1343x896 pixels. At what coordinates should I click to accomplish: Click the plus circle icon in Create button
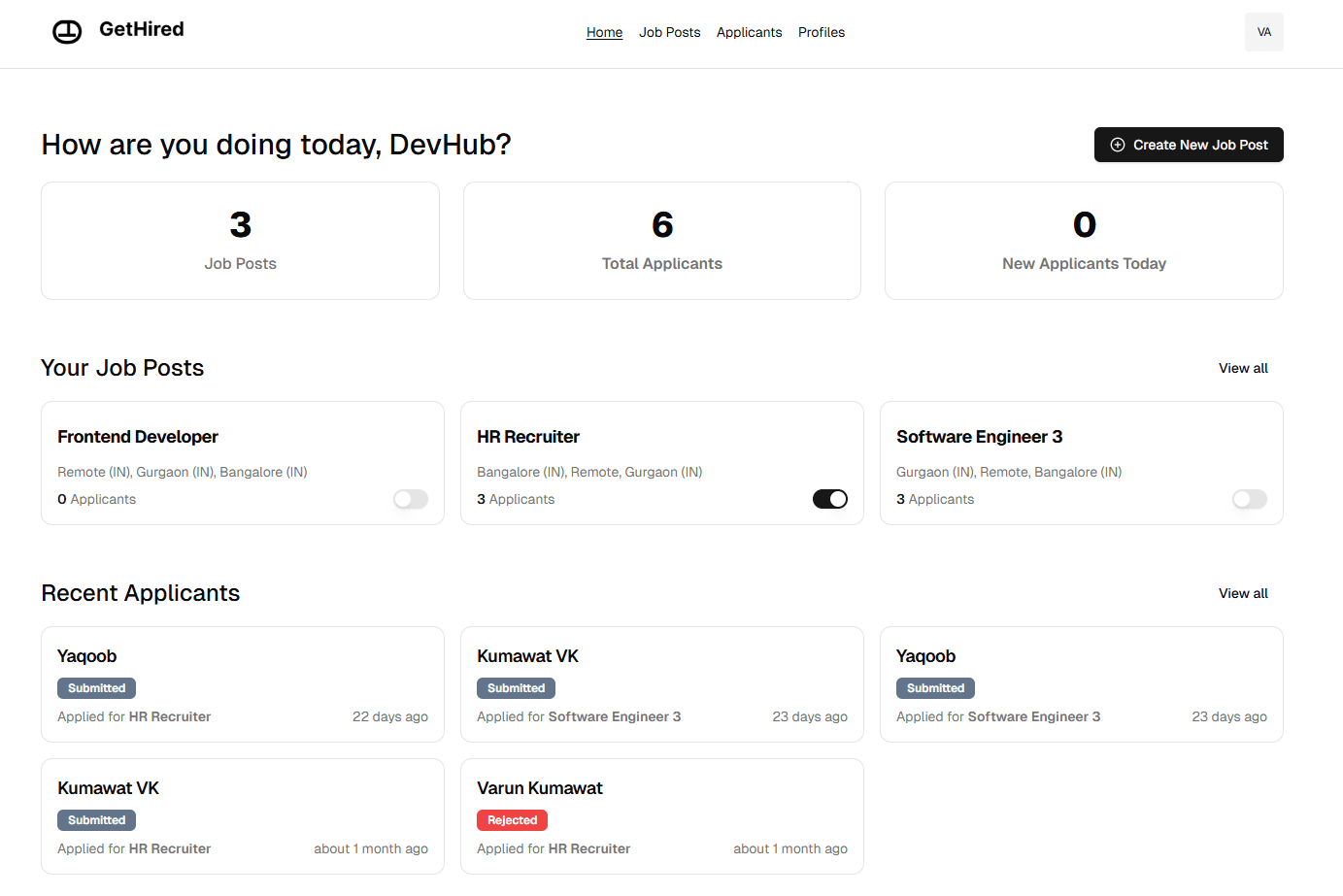click(x=1118, y=145)
